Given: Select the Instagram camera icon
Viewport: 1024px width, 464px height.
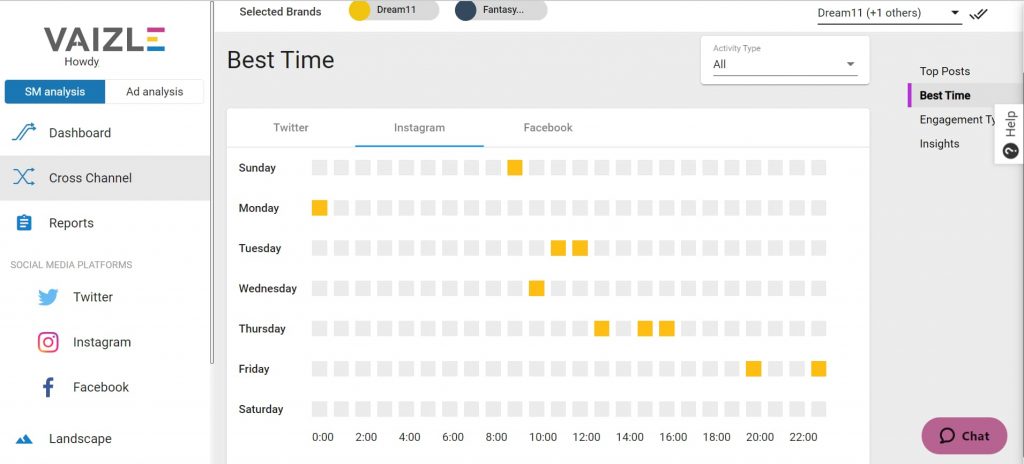Looking at the screenshot, I should point(48,342).
